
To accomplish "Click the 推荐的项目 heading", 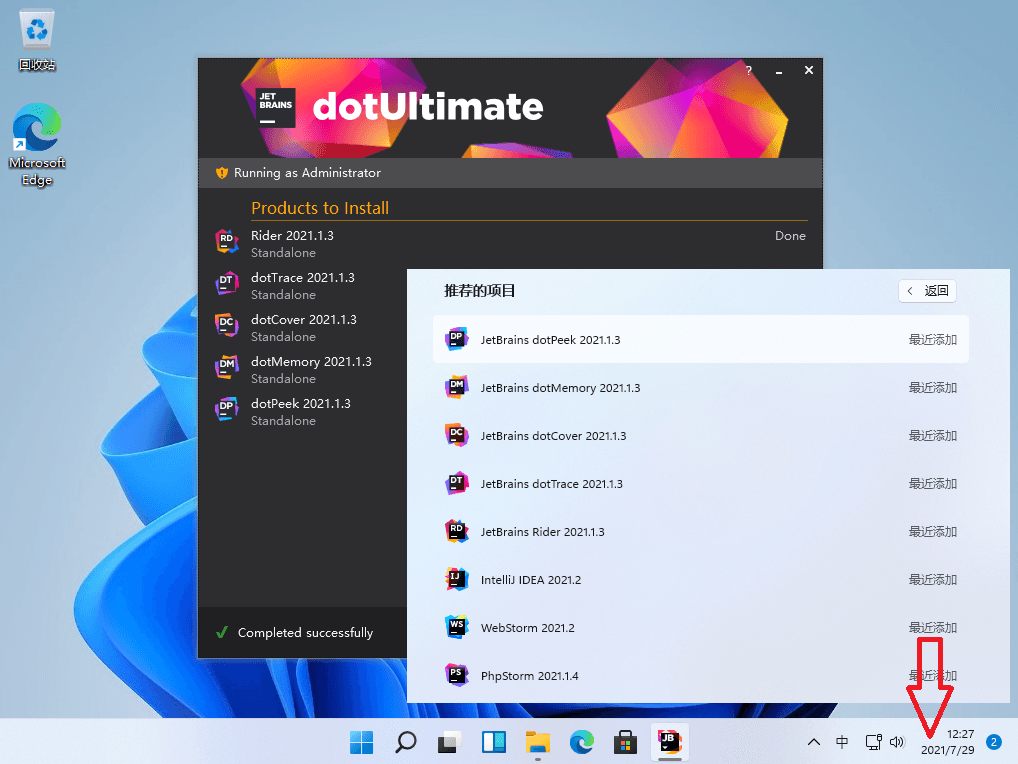I will coord(479,291).
